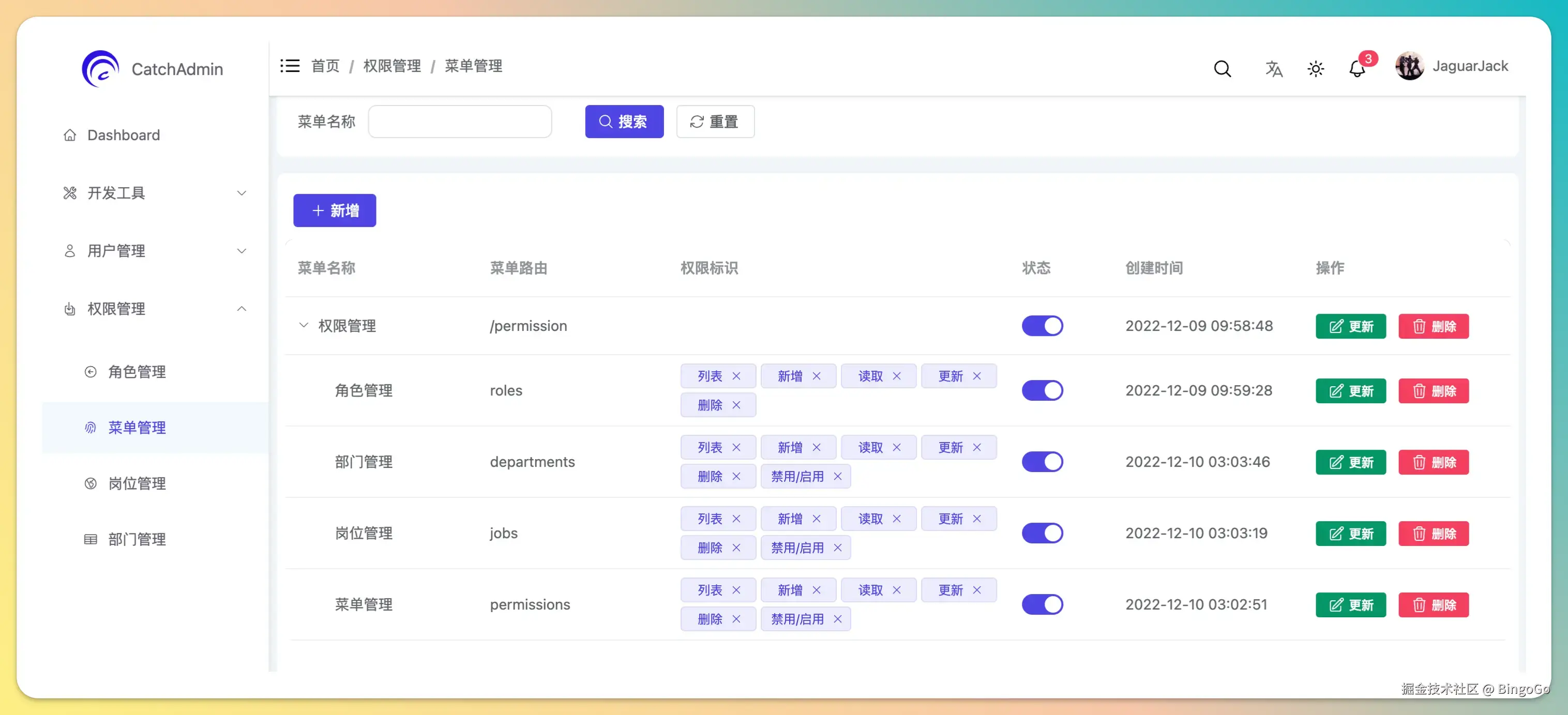Turn off the roles row status switch
1568x715 pixels.
(x=1042, y=390)
